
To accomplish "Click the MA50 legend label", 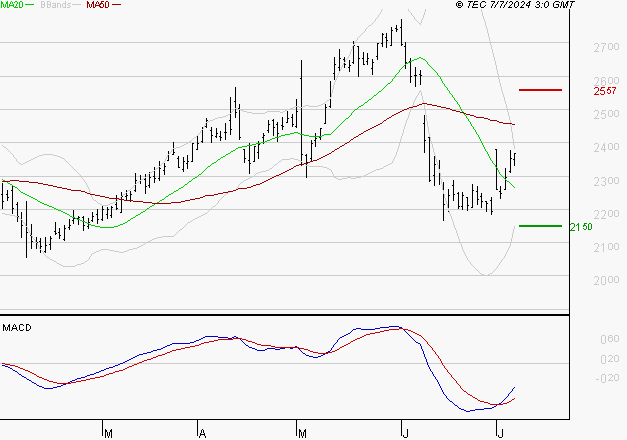I will [98, 5].
